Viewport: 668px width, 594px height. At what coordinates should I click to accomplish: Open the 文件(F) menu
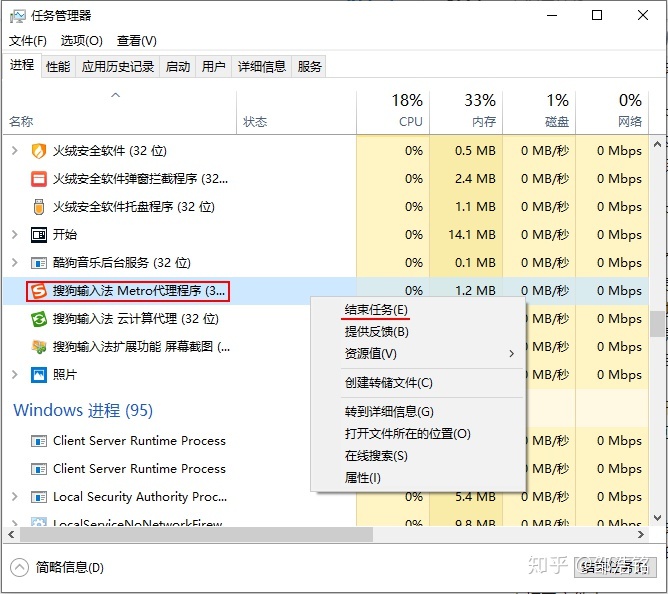pyautogui.click(x=28, y=41)
